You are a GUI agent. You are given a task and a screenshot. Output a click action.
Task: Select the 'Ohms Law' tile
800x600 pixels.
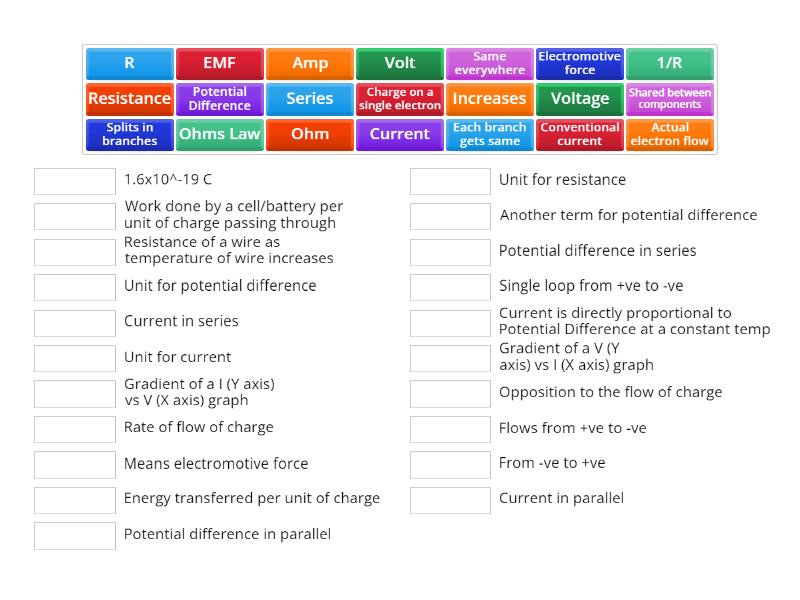[x=219, y=134]
